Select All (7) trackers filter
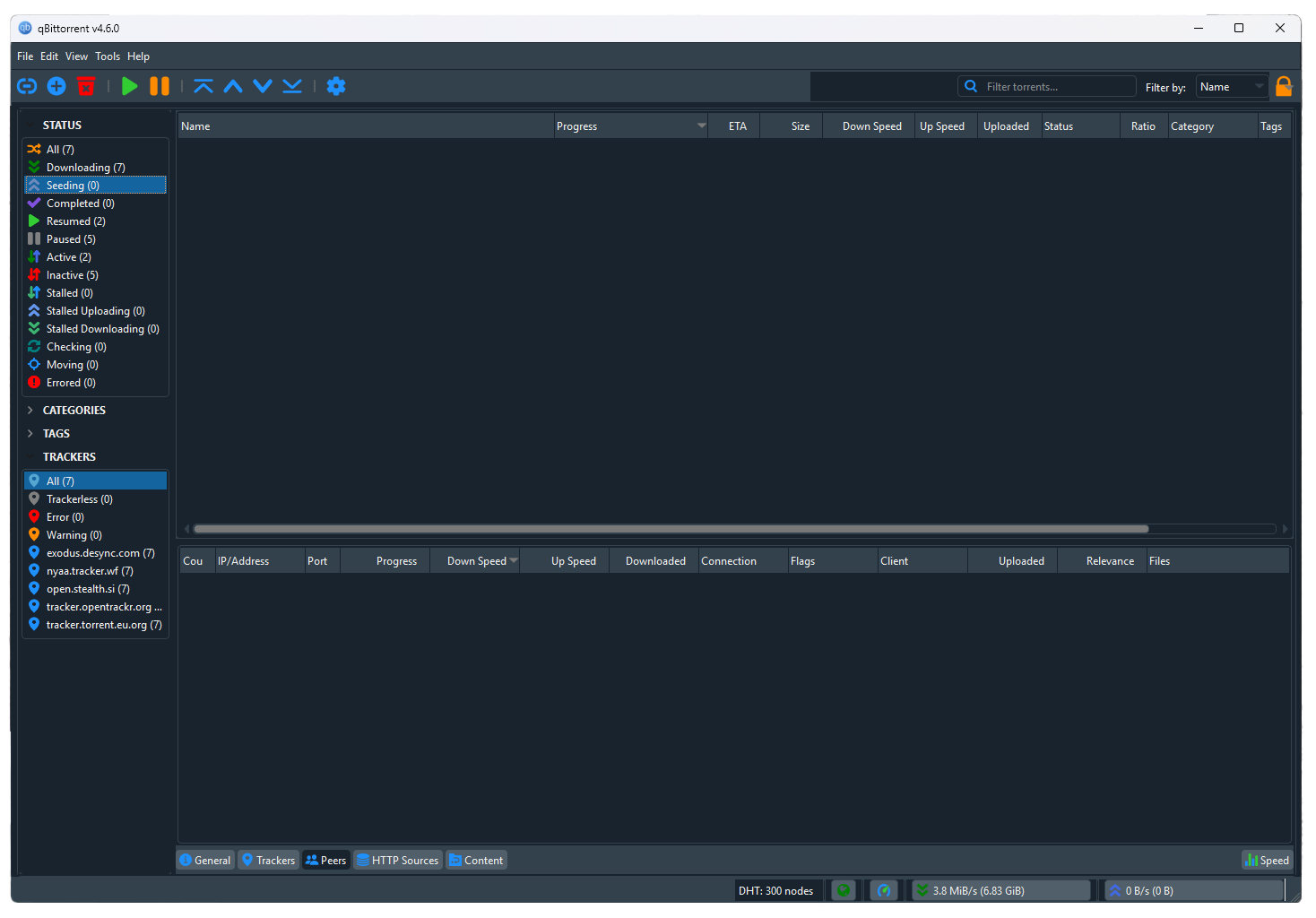Image resolution: width=1316 pixels, height=918 pixels. pyautogui.click(x=96, y=481)
